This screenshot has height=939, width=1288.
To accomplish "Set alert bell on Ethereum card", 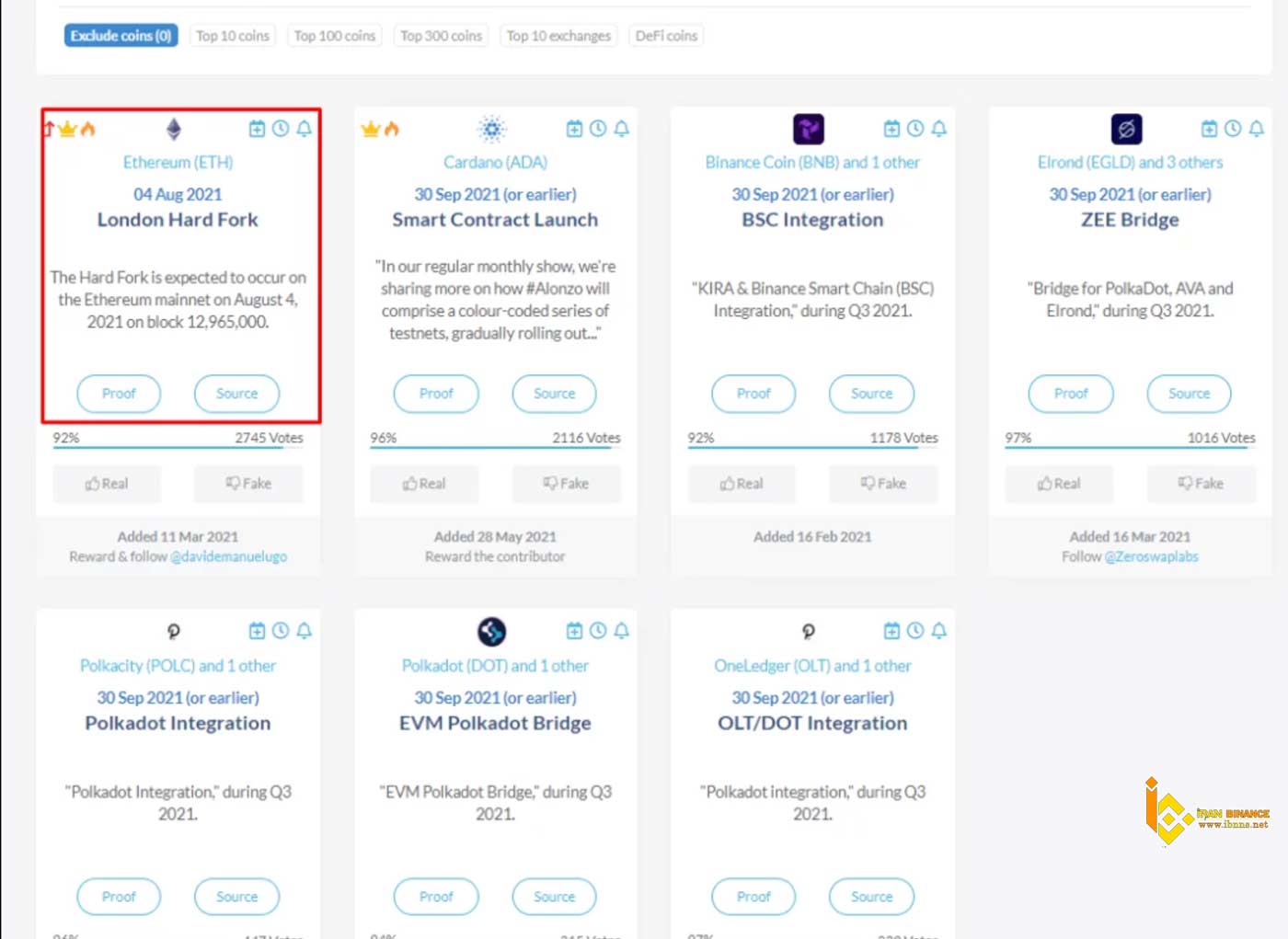I will tap(304, 129).
